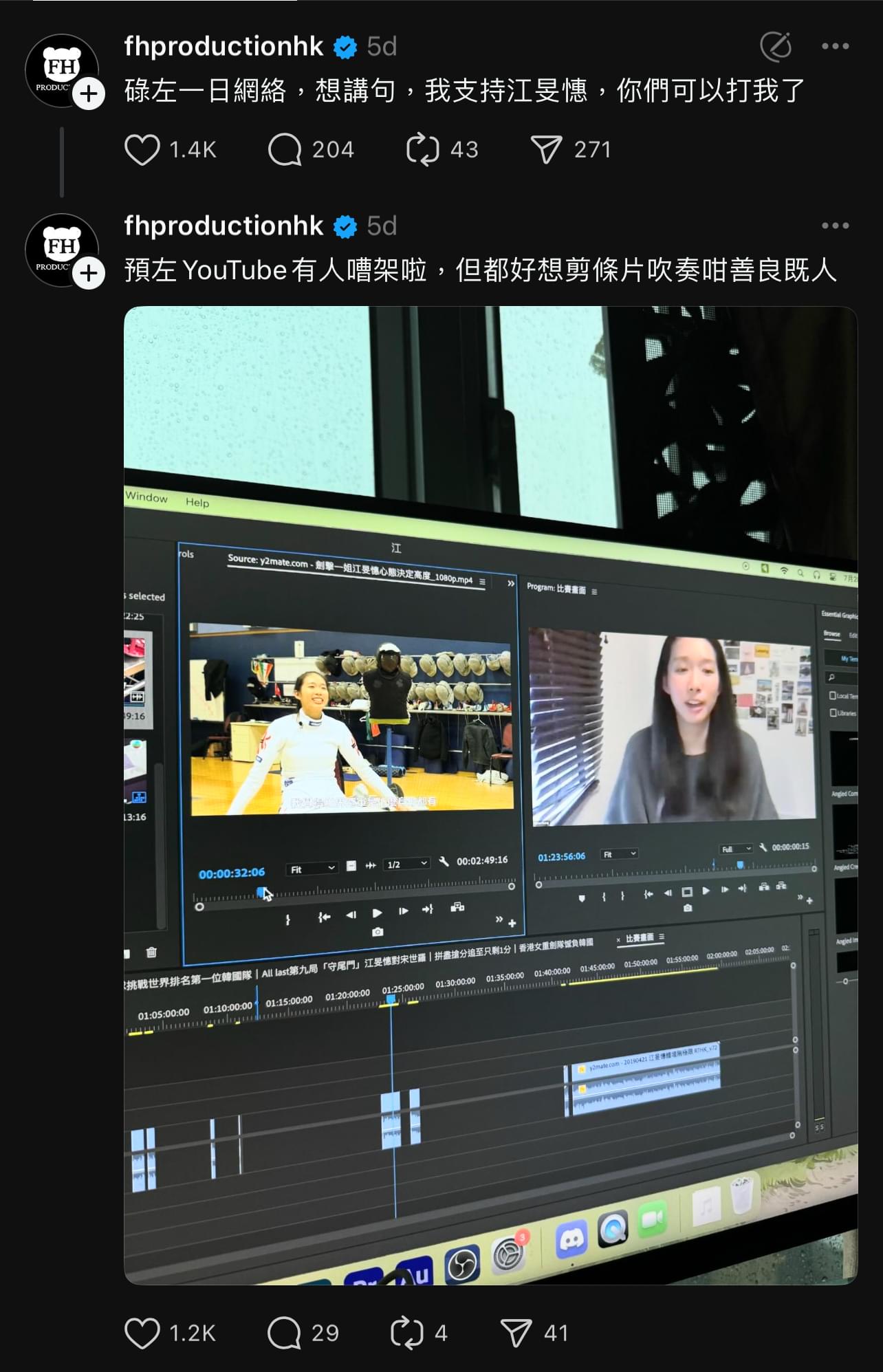This screenshot has height=1372, width=883.
Task: Open Source monitor button editor plus
Action: coord(512,924)
